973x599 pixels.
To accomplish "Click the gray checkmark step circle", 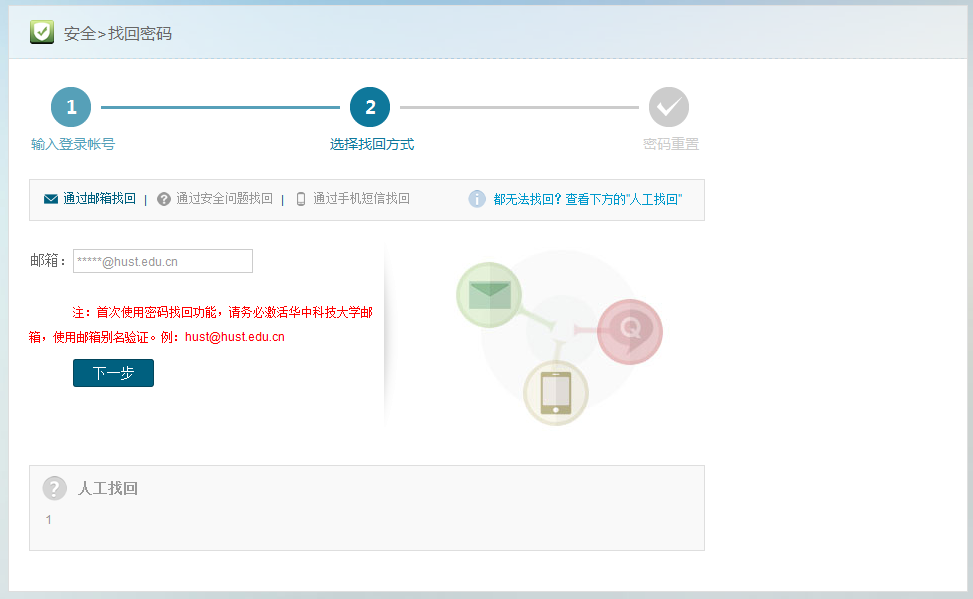I will pyautogui.click(x=668, y=107).
